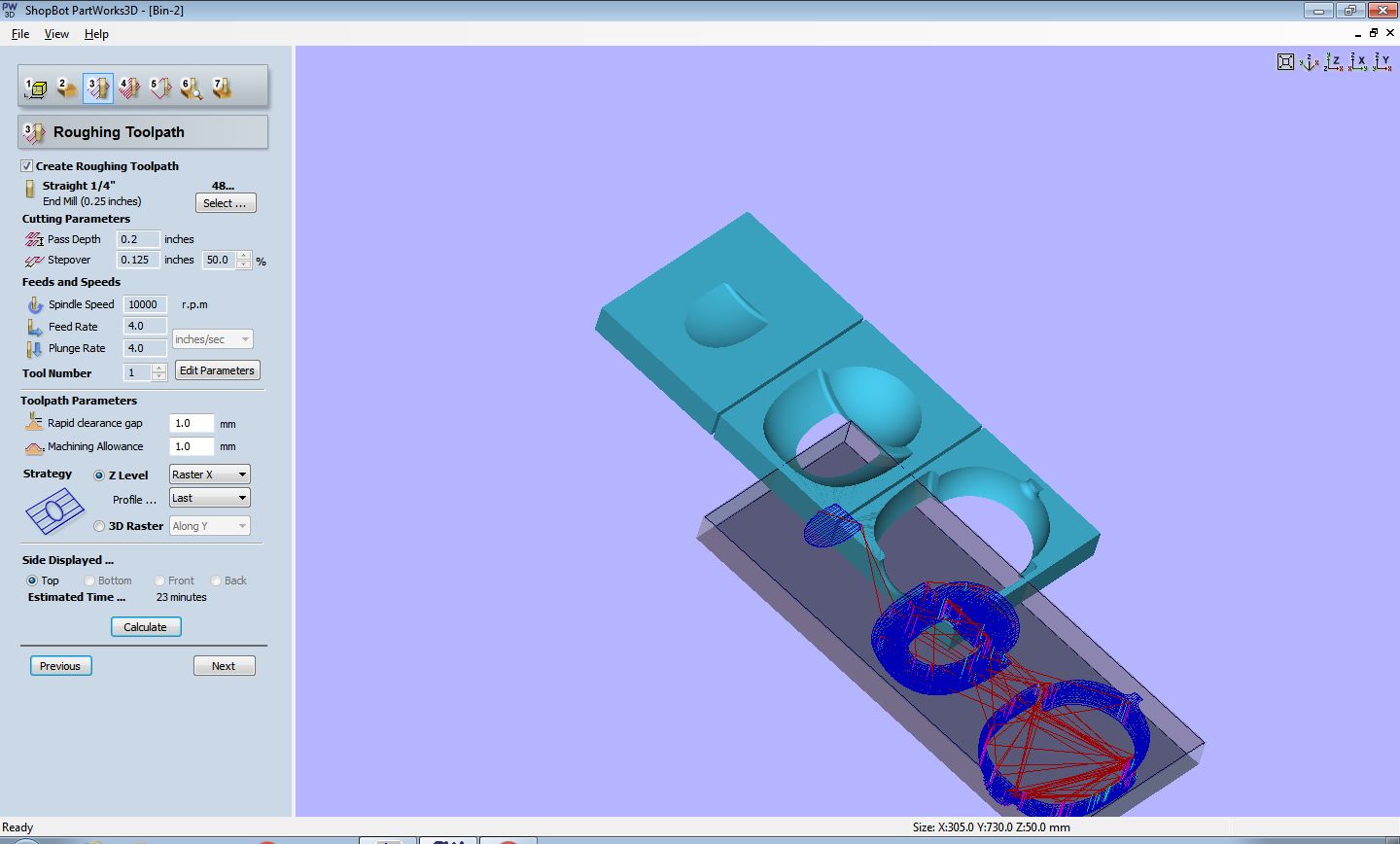Click the Calculate button
The height and width of the screenshot is (844, 1400).
click(x=146, y=627)
